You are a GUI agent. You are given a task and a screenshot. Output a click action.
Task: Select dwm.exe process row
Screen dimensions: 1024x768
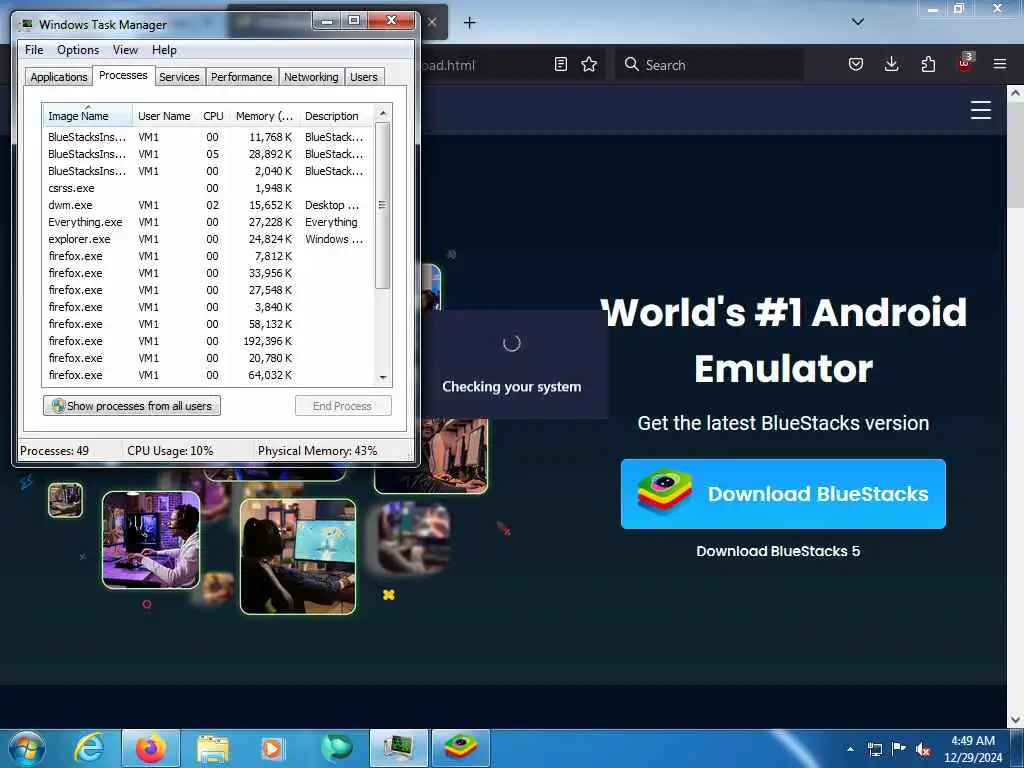coord(209,205)
